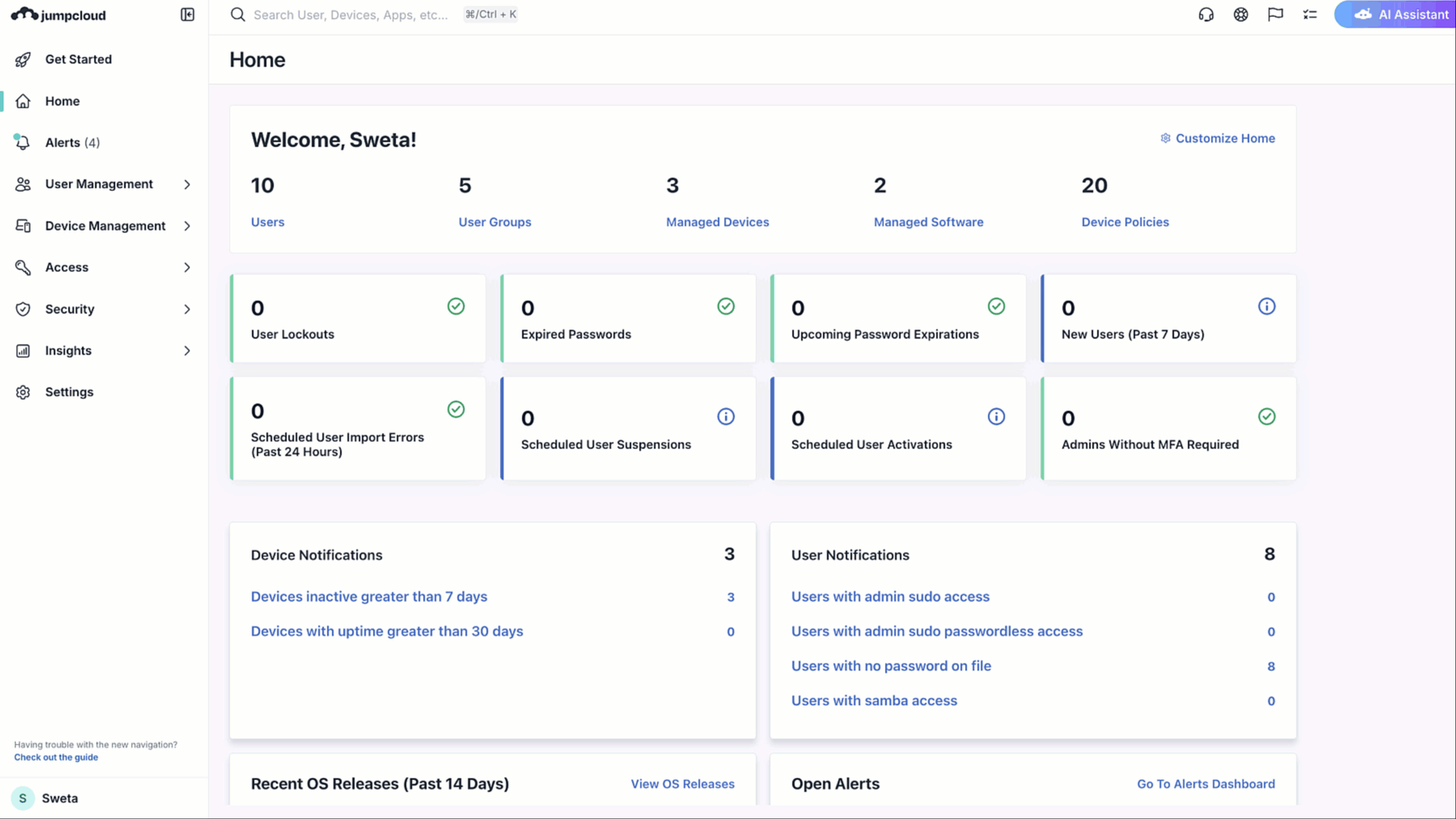Open Users with no password on file
The height and width of the screenshot is (819, 1456).
pos(891,666)
